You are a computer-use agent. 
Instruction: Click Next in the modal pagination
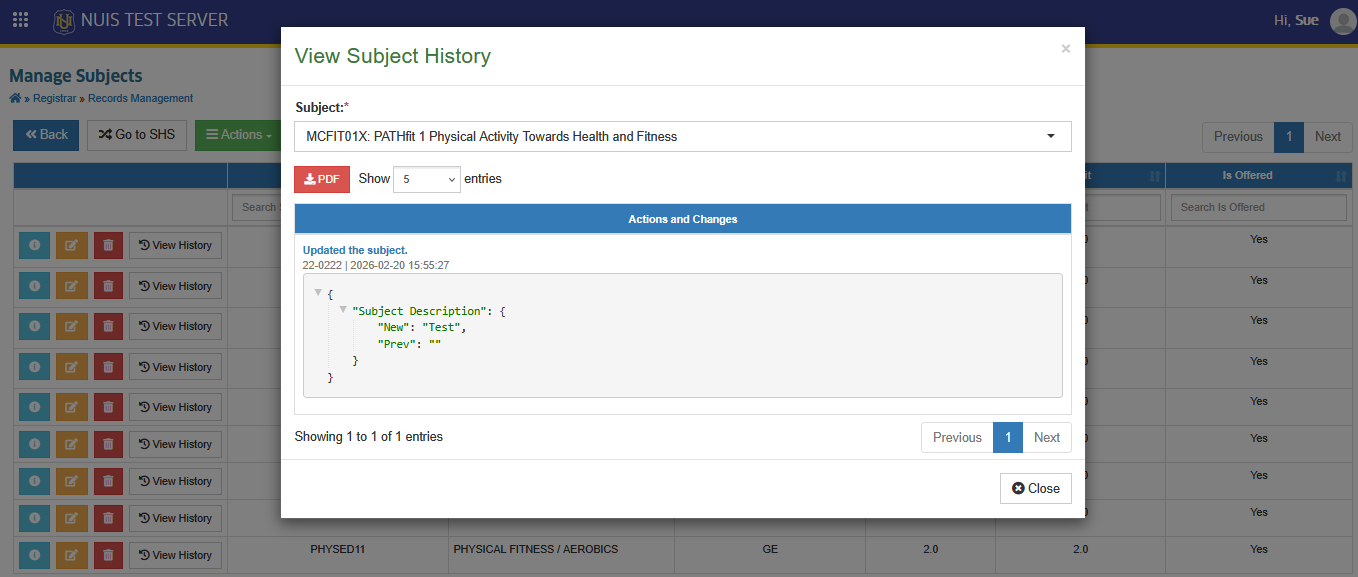coord(1047,437)
